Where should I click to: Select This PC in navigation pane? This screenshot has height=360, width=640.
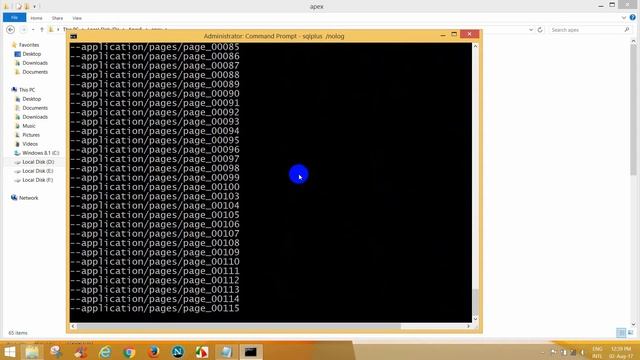click(x=27, y=90)
